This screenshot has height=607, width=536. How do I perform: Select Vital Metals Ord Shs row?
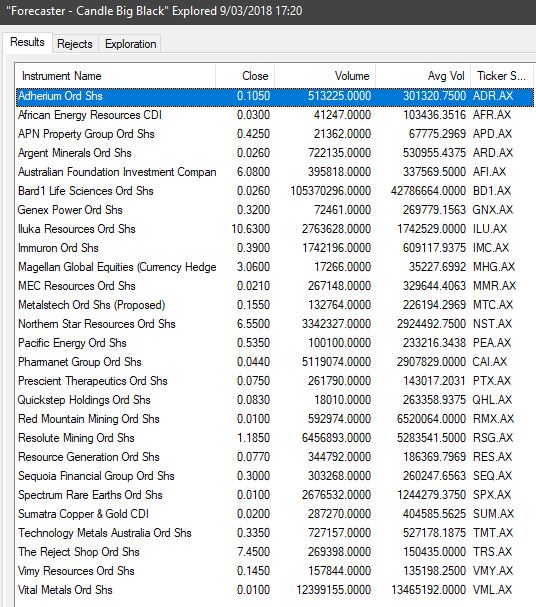click(275, 590)
